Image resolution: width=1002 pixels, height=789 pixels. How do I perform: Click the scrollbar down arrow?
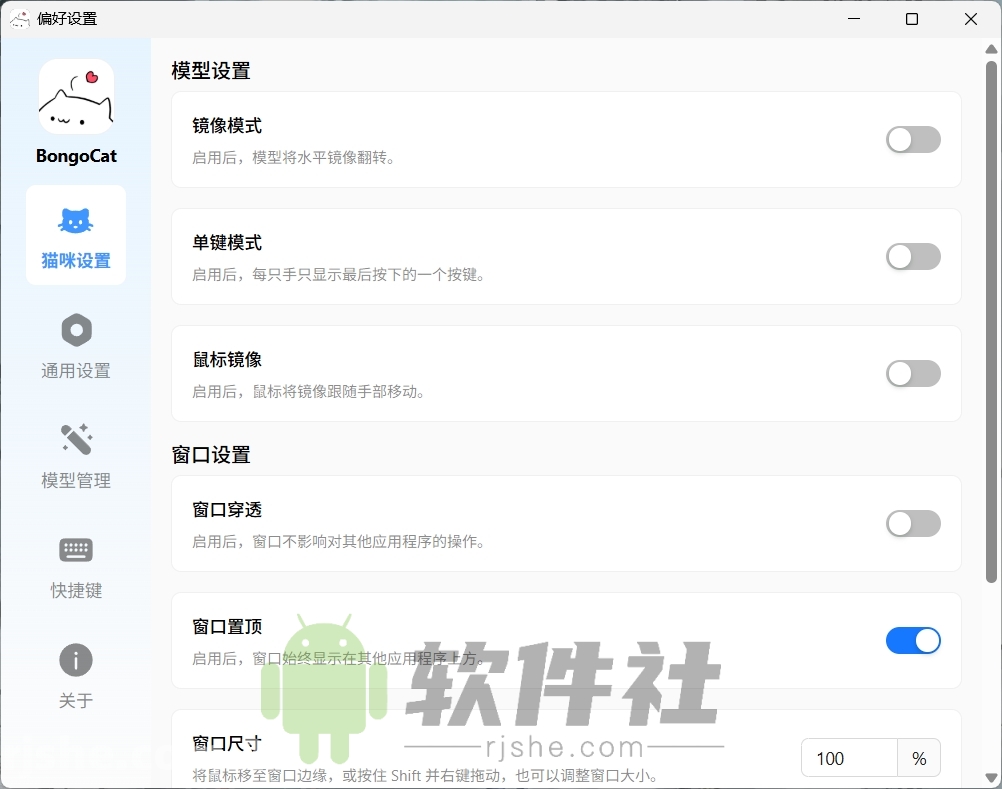coord(993,779)
